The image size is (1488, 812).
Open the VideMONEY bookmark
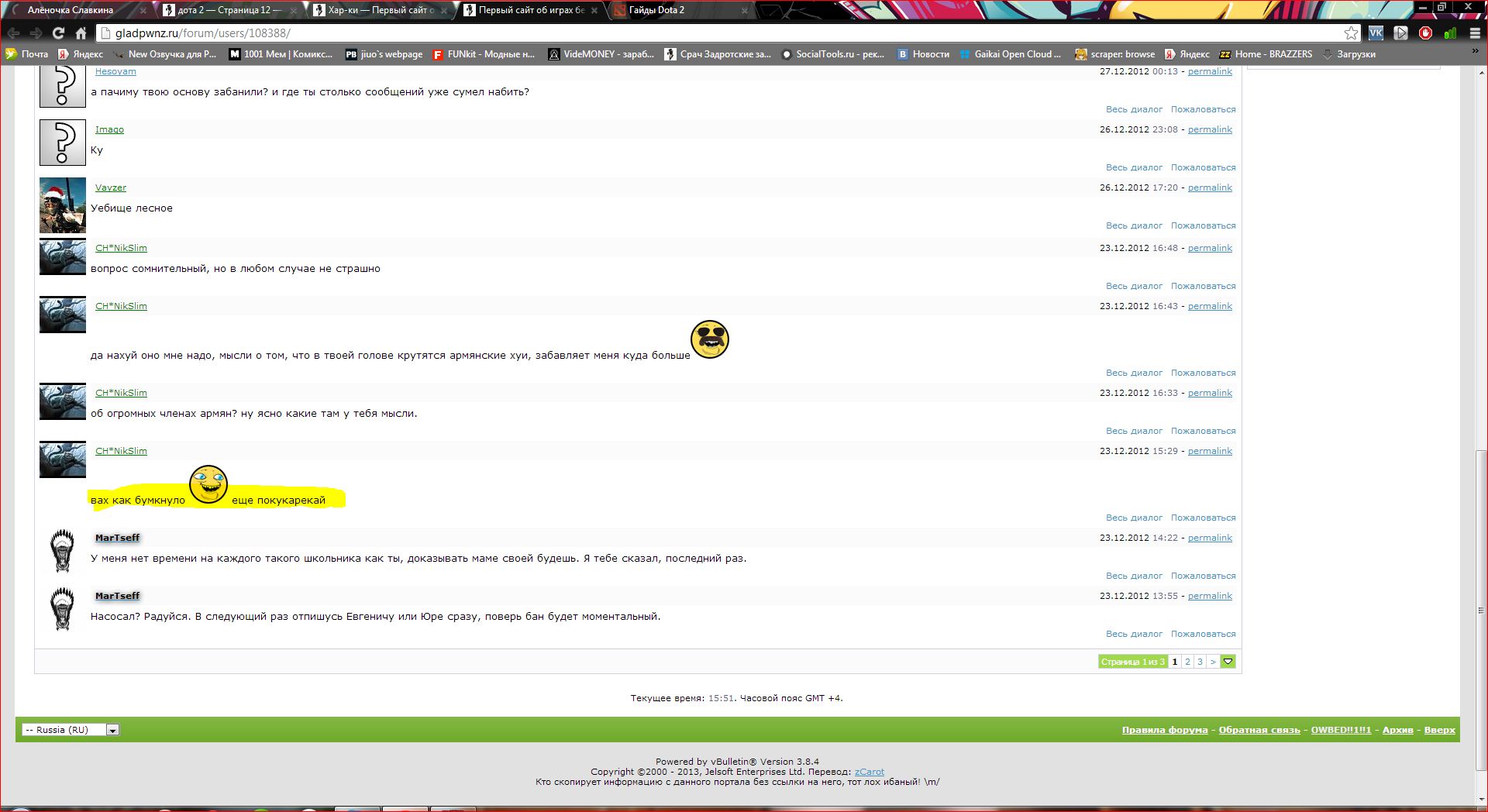(x=601, y=54)
